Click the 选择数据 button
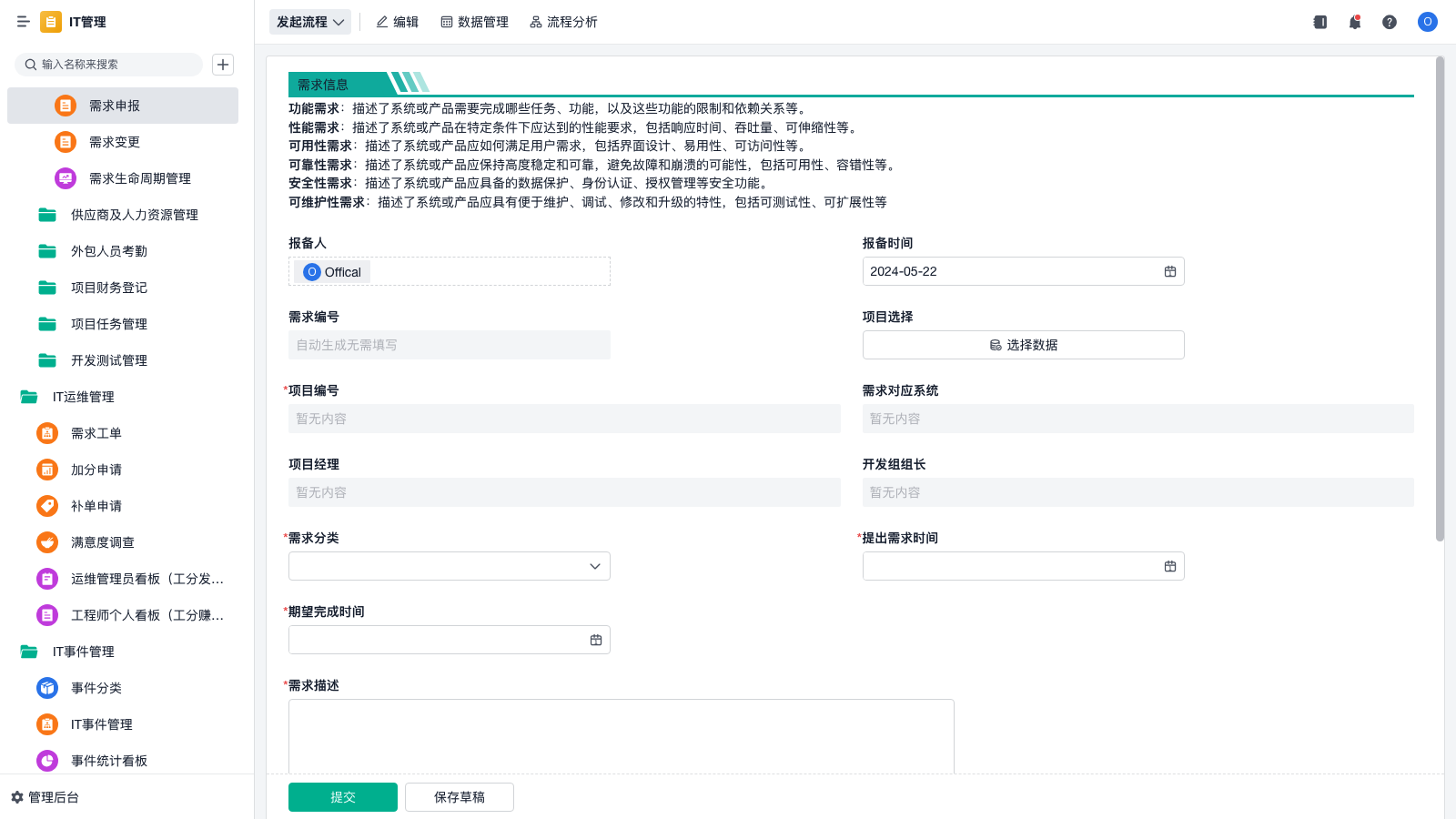 1023,345
